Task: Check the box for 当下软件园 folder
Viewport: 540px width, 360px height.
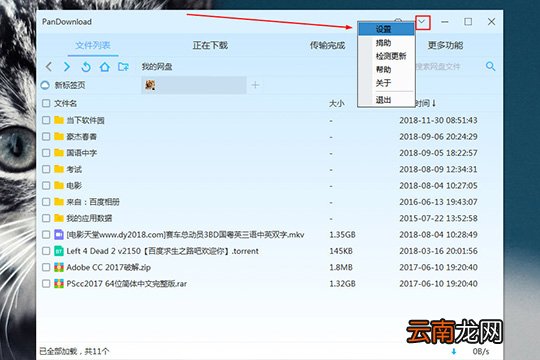Action: 46,120
